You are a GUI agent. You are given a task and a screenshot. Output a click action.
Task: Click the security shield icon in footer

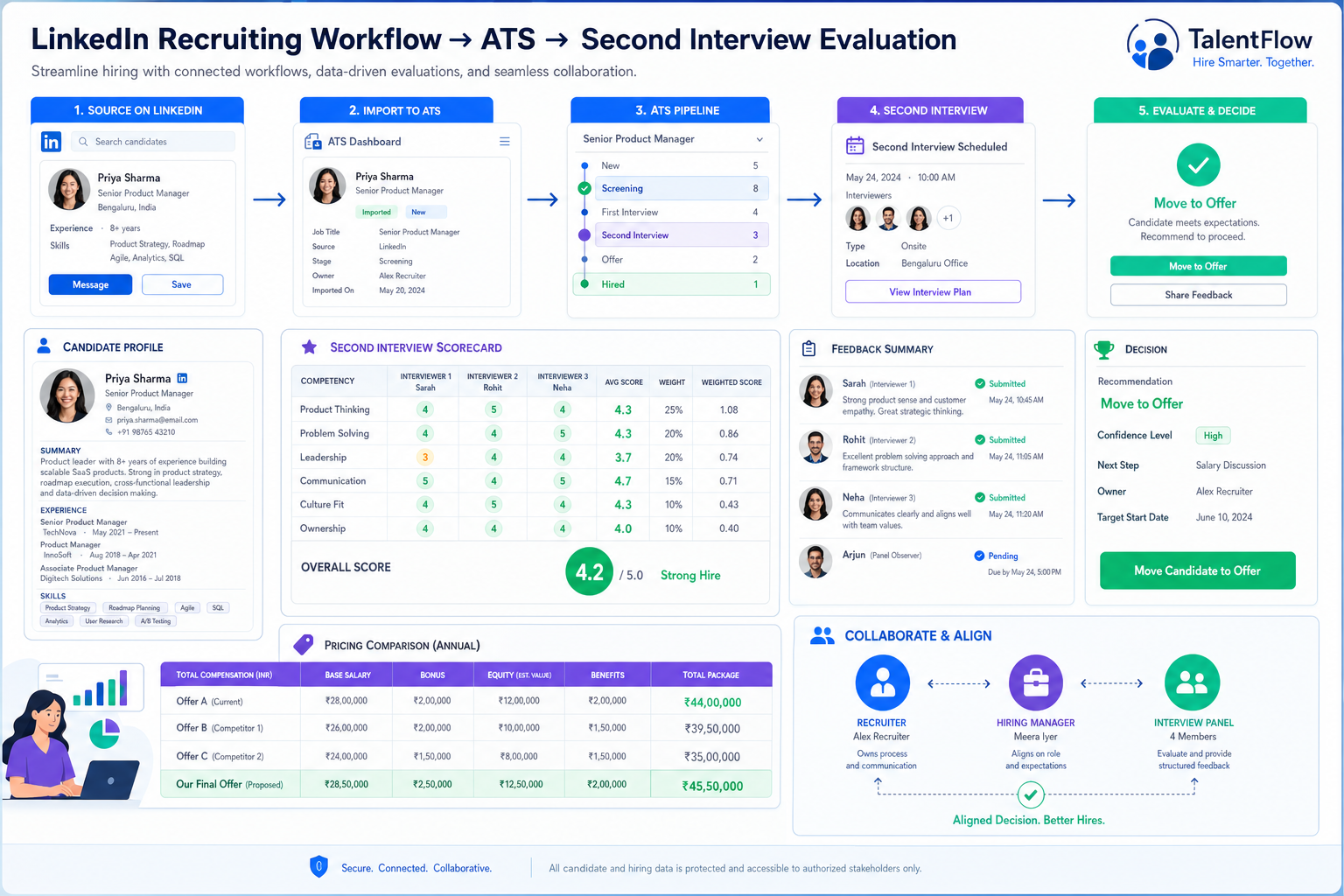319,867
